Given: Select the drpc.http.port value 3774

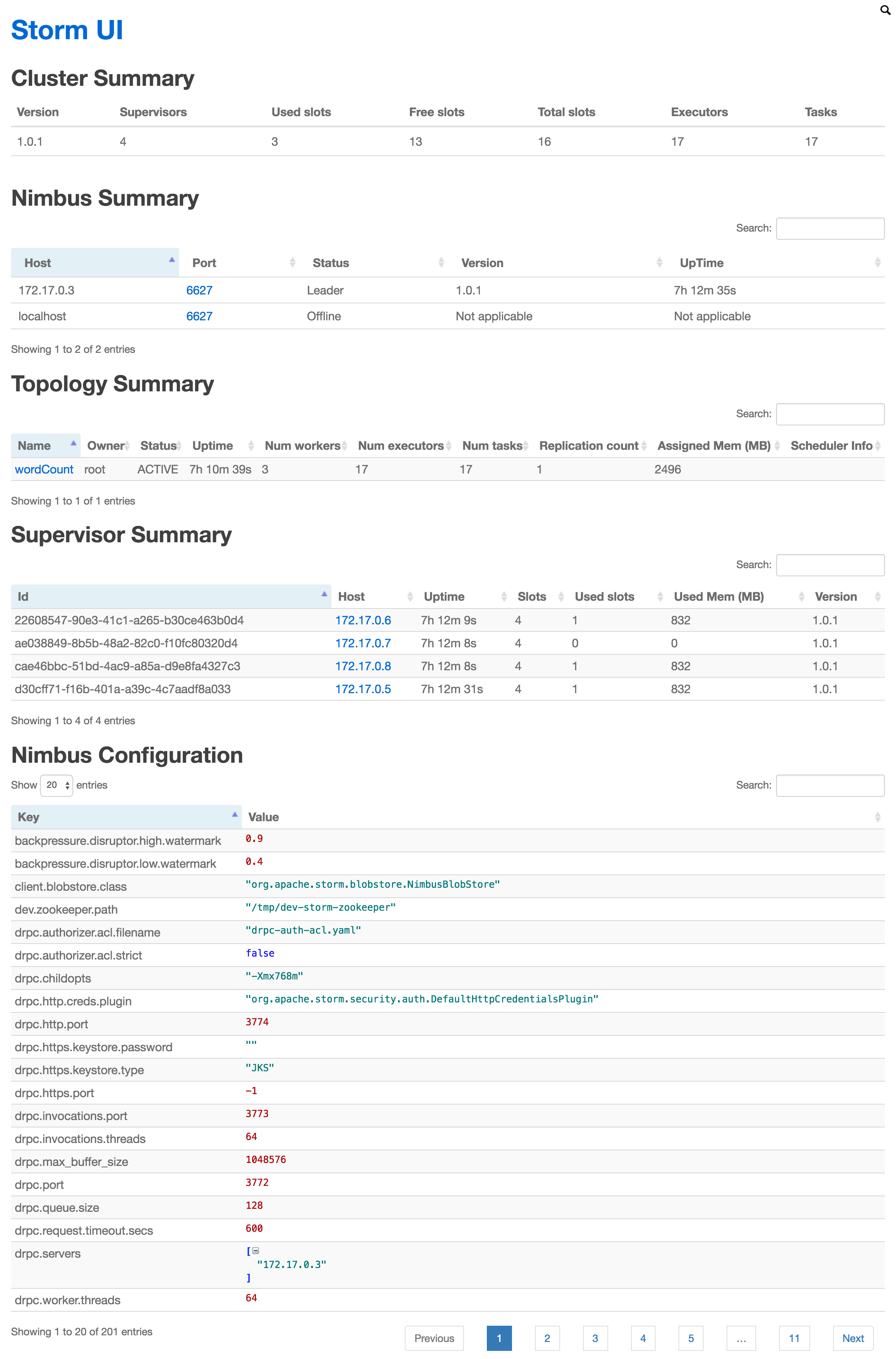Looking at the screenshot, I should click(x=257, y=1022).
